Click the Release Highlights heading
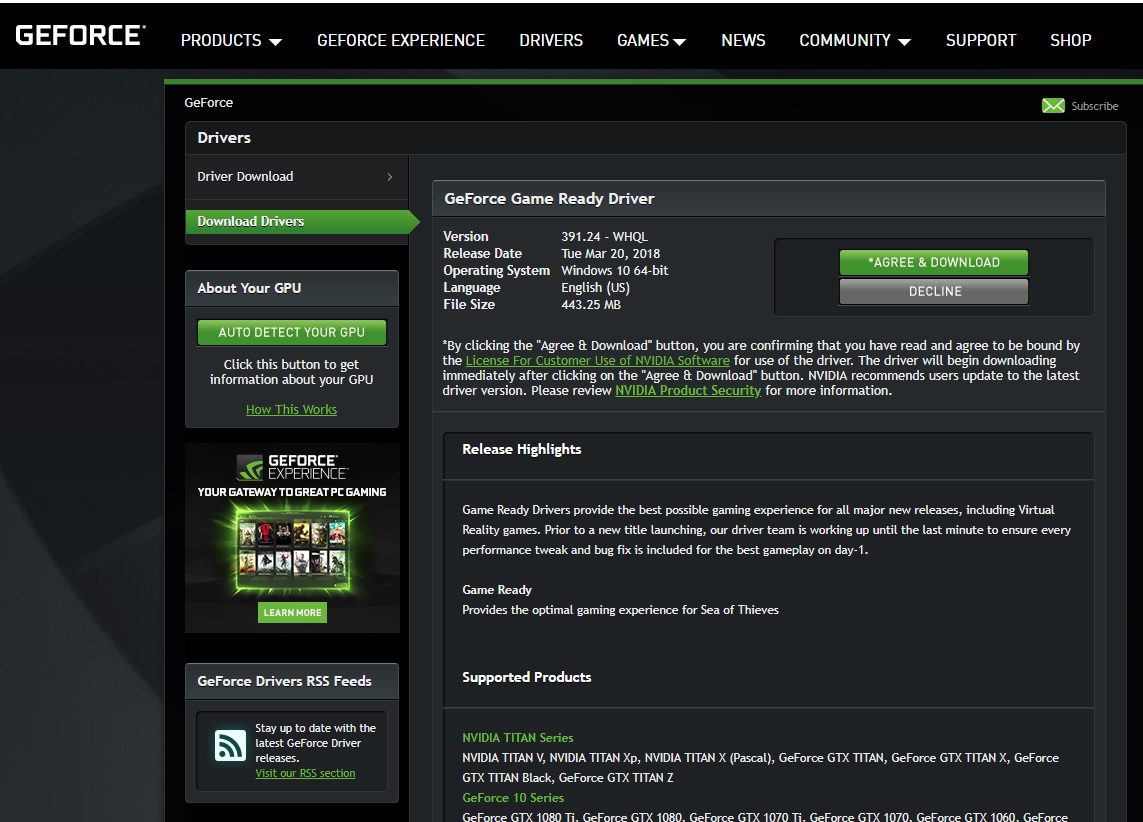The width and height of the screenshot is (1143, 822). pos(522,450)
